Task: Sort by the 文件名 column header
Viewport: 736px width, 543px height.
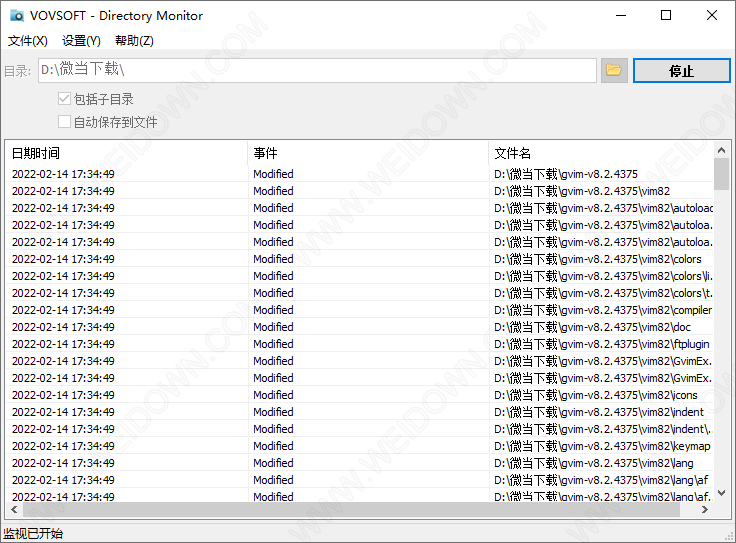Action: (x=601, y=153)
